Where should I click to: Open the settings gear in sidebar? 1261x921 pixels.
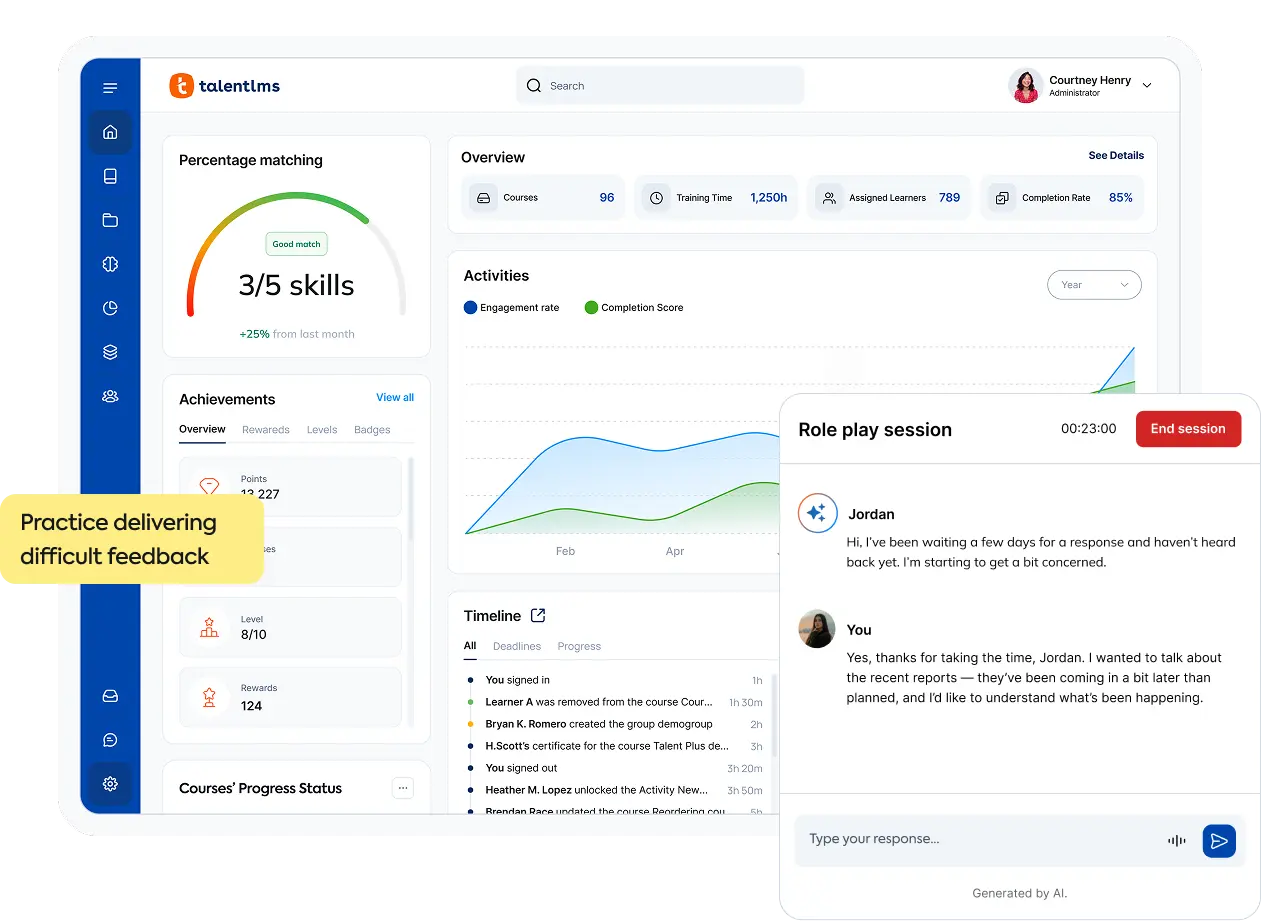pos(110,784)
